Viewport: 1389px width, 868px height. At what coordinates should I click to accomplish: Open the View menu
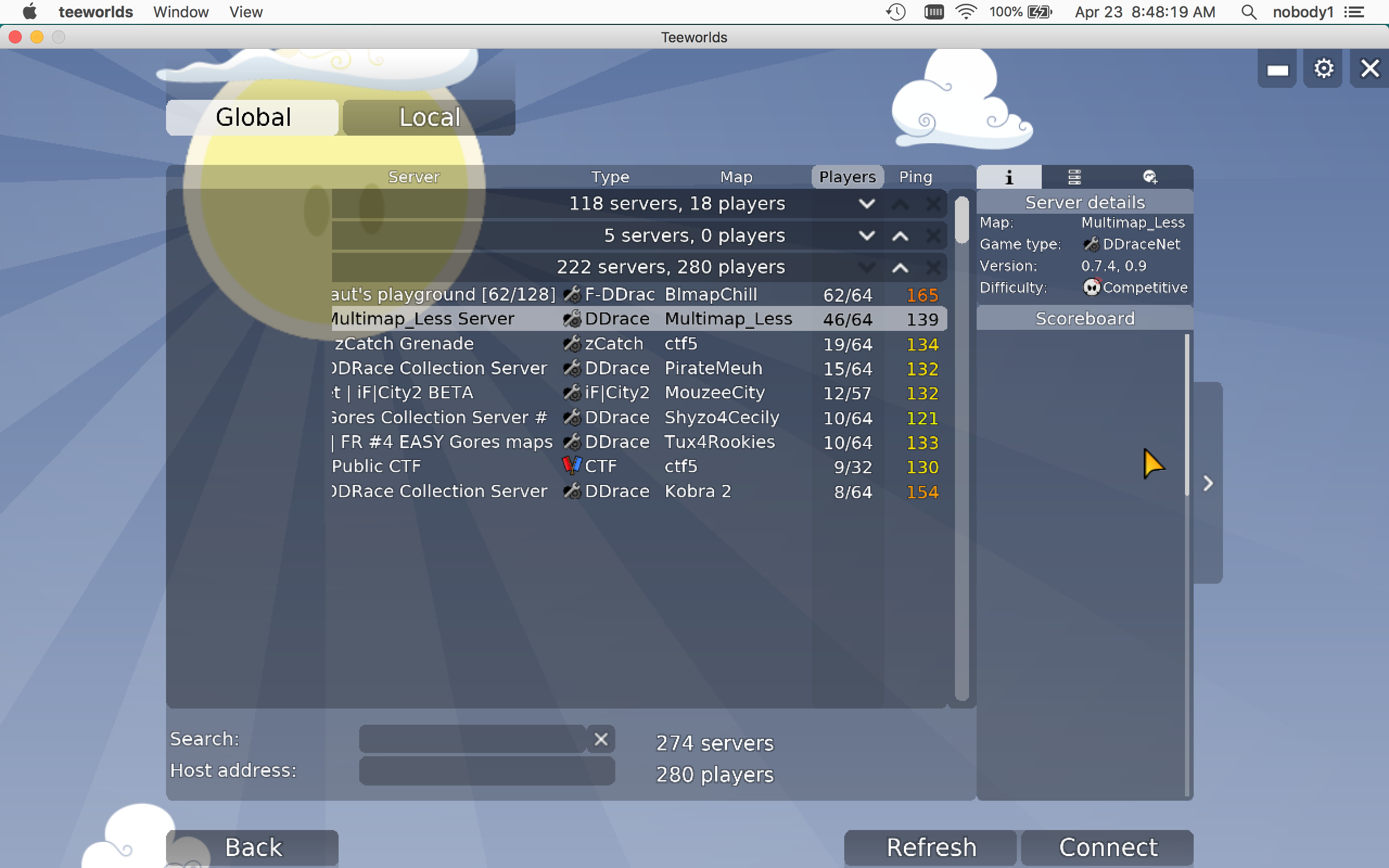[x=246, y=12]
